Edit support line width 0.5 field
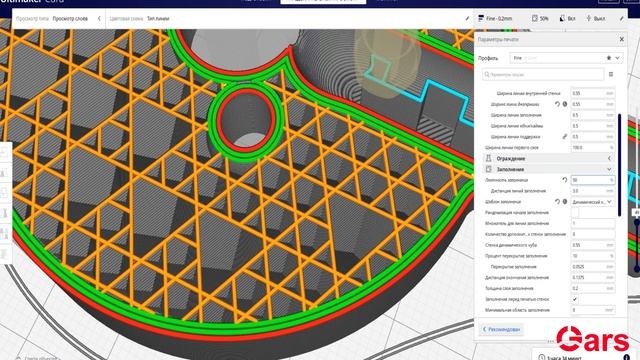The width and height of the screenshot is (640, 360). click(x=593, y=137)
